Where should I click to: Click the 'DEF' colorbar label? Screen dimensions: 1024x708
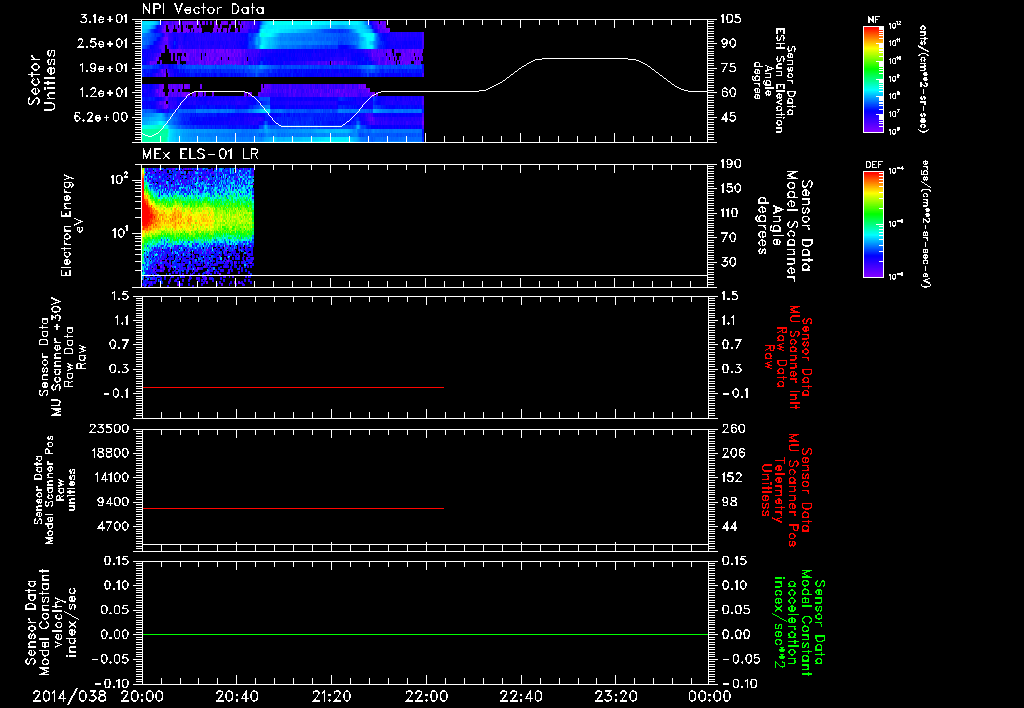point(874,165)
